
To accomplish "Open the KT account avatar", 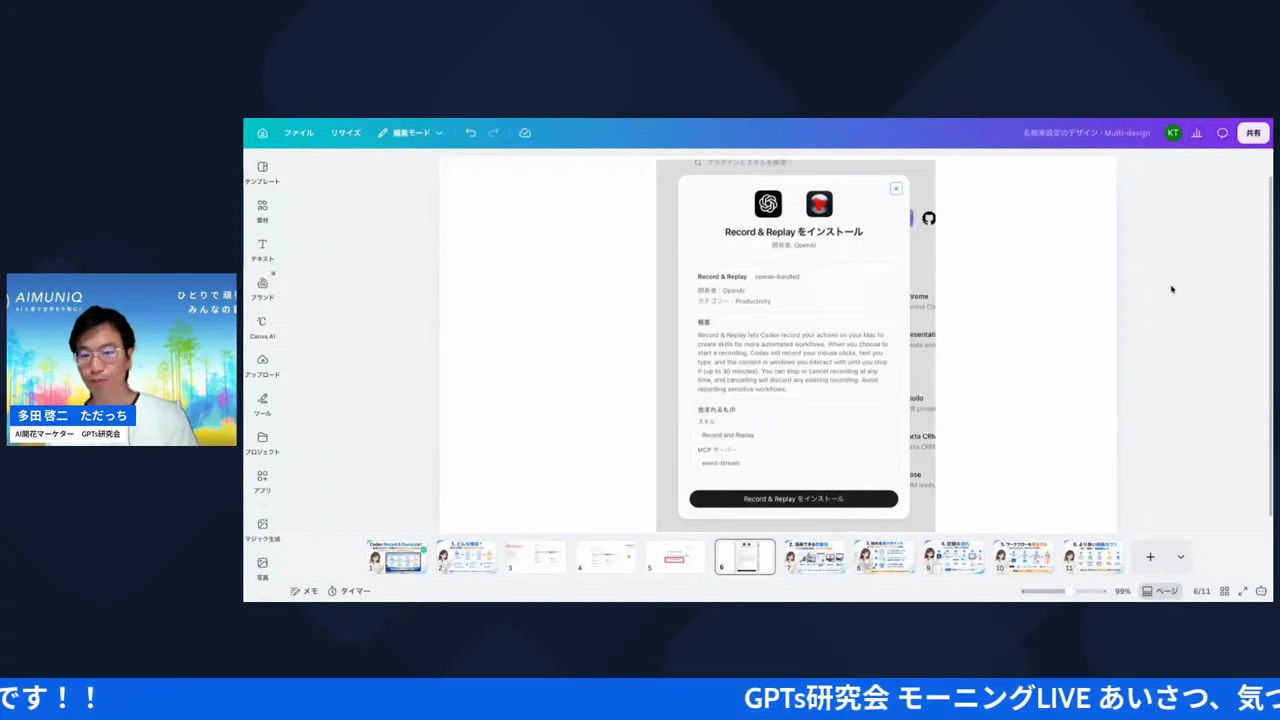I will (x=1172, y=133).
